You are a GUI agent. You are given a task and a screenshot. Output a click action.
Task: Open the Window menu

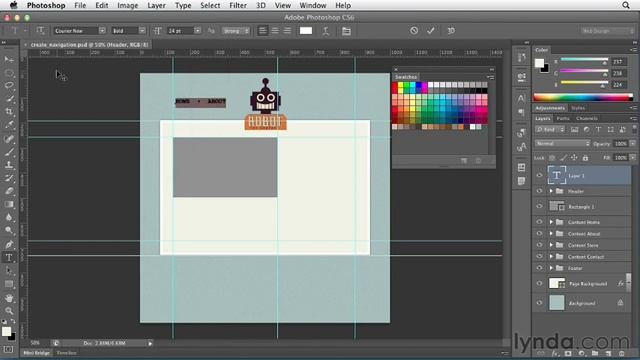click(x=313, y=5)
